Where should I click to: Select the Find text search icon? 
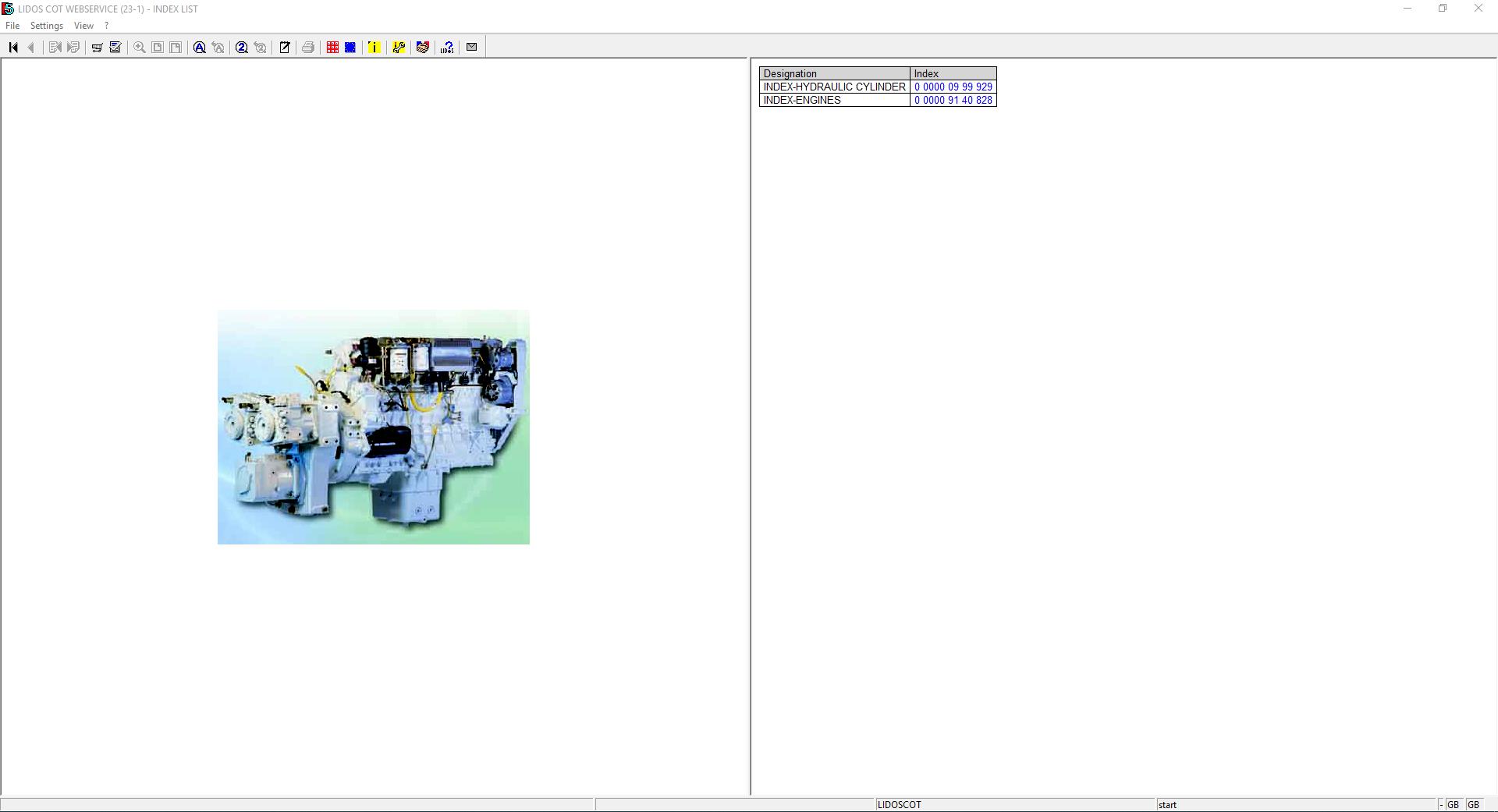click(199, 47)
